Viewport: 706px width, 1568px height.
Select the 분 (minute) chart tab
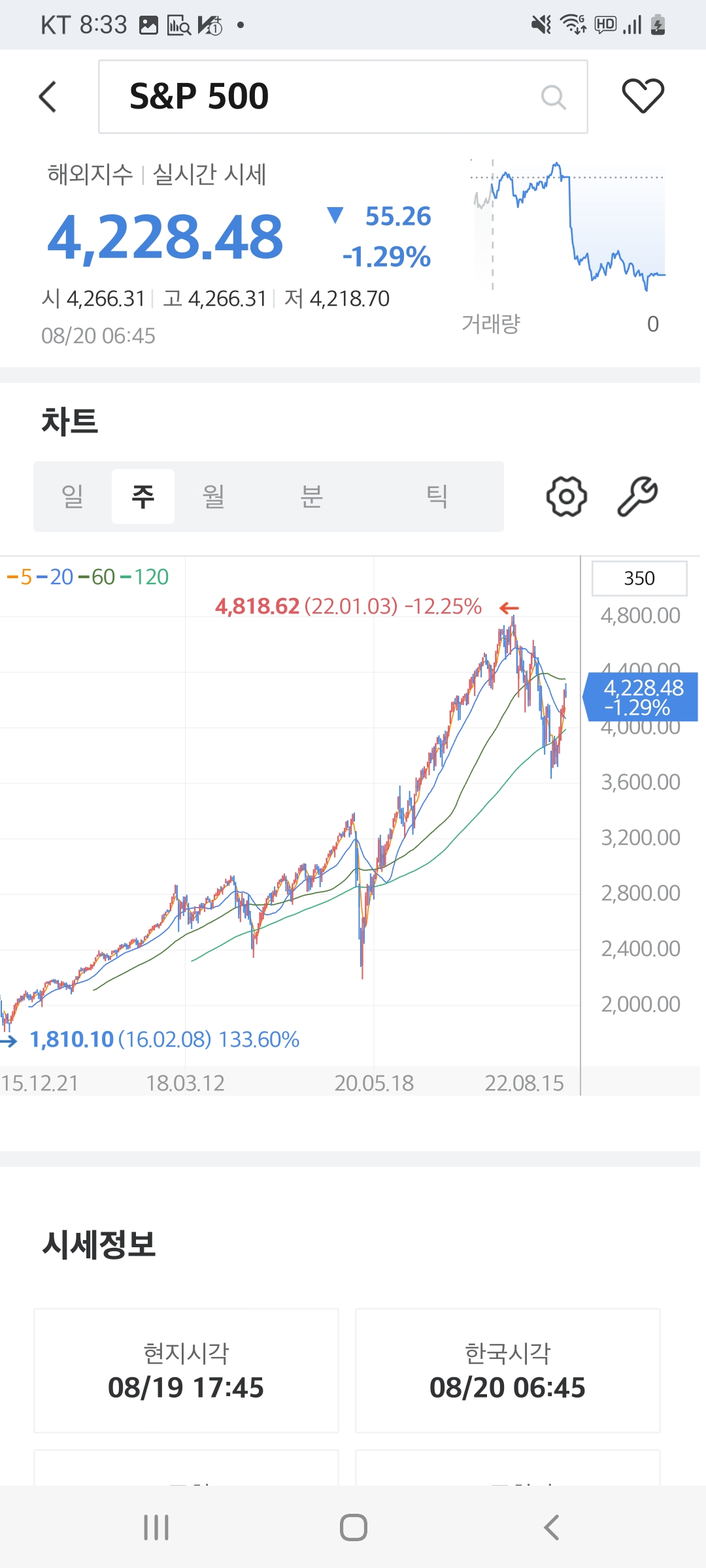(311, 497)
